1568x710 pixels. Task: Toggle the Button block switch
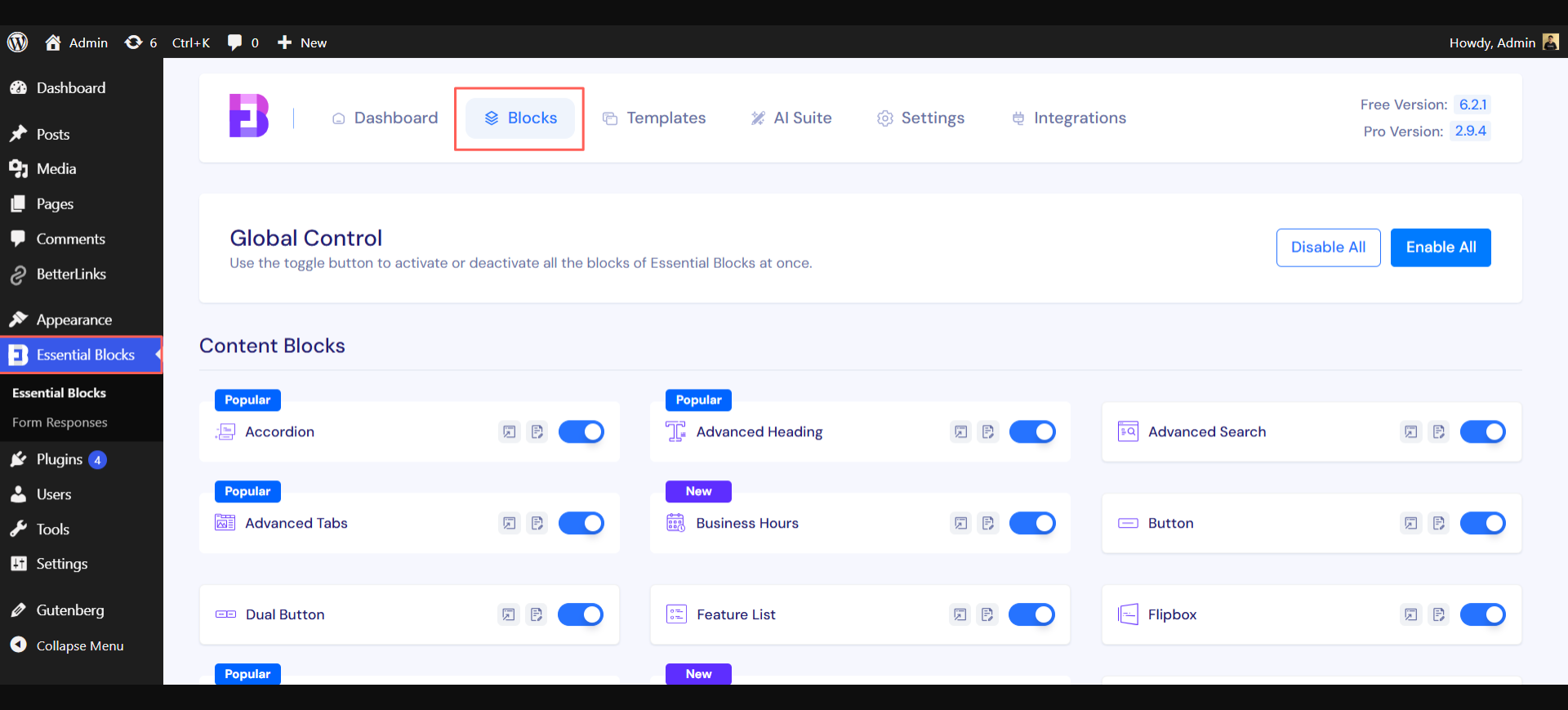1483,523
